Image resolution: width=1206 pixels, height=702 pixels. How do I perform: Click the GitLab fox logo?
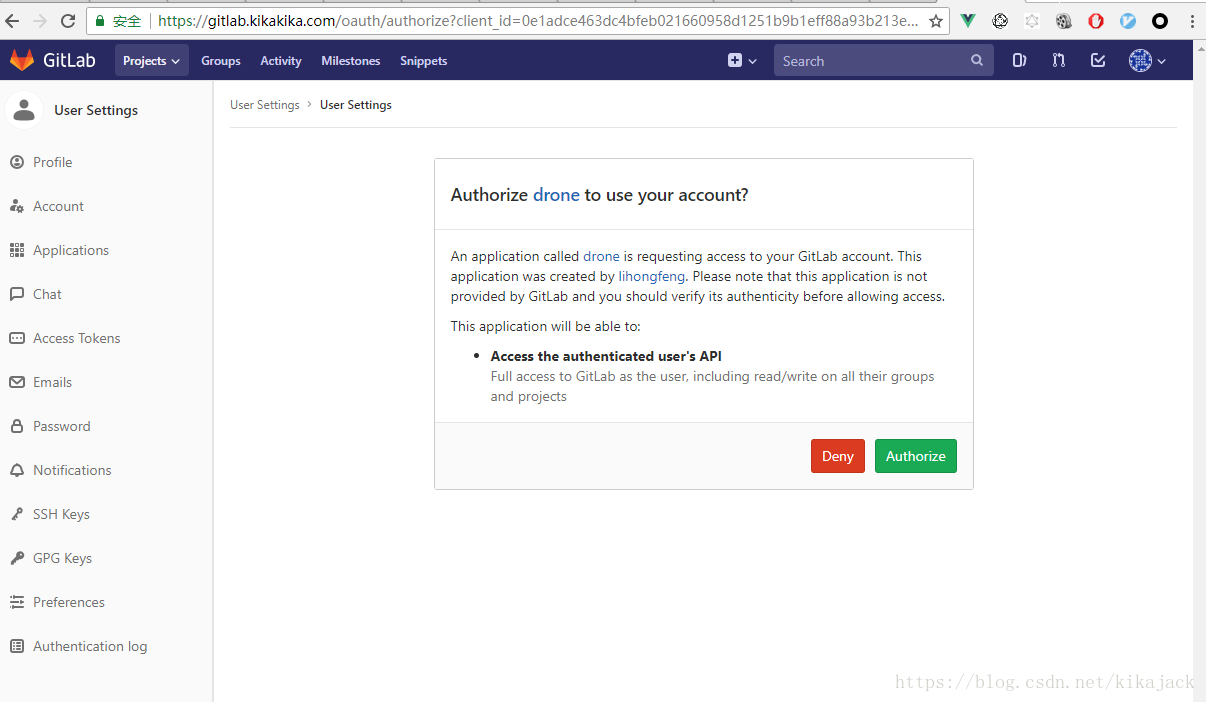pos(21,60)
